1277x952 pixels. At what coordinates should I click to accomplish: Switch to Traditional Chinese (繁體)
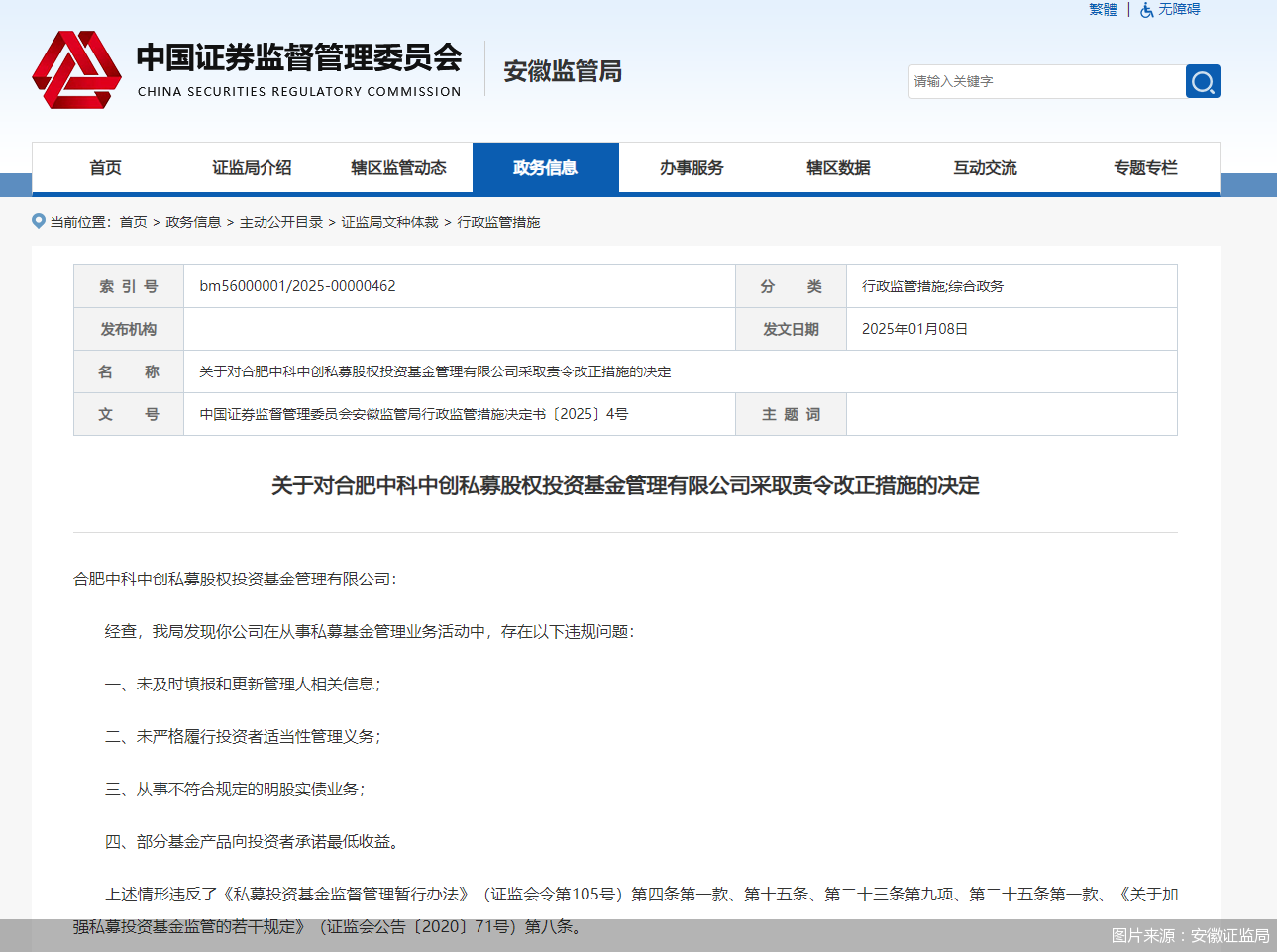click(x=1102, y=10)
